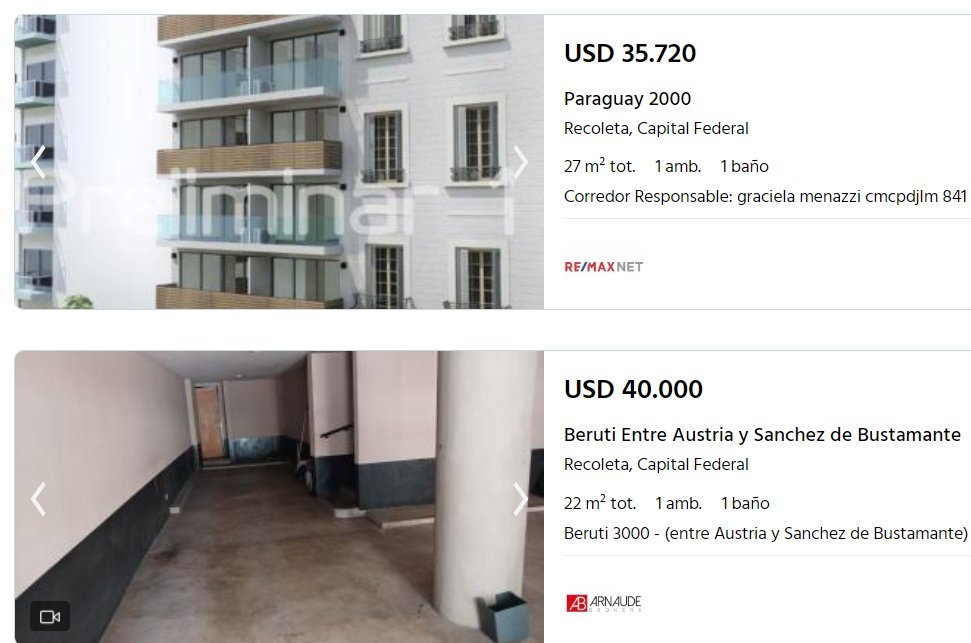
Task: Open the garage hallway photo thumbnail
Action: click(279, 497)
